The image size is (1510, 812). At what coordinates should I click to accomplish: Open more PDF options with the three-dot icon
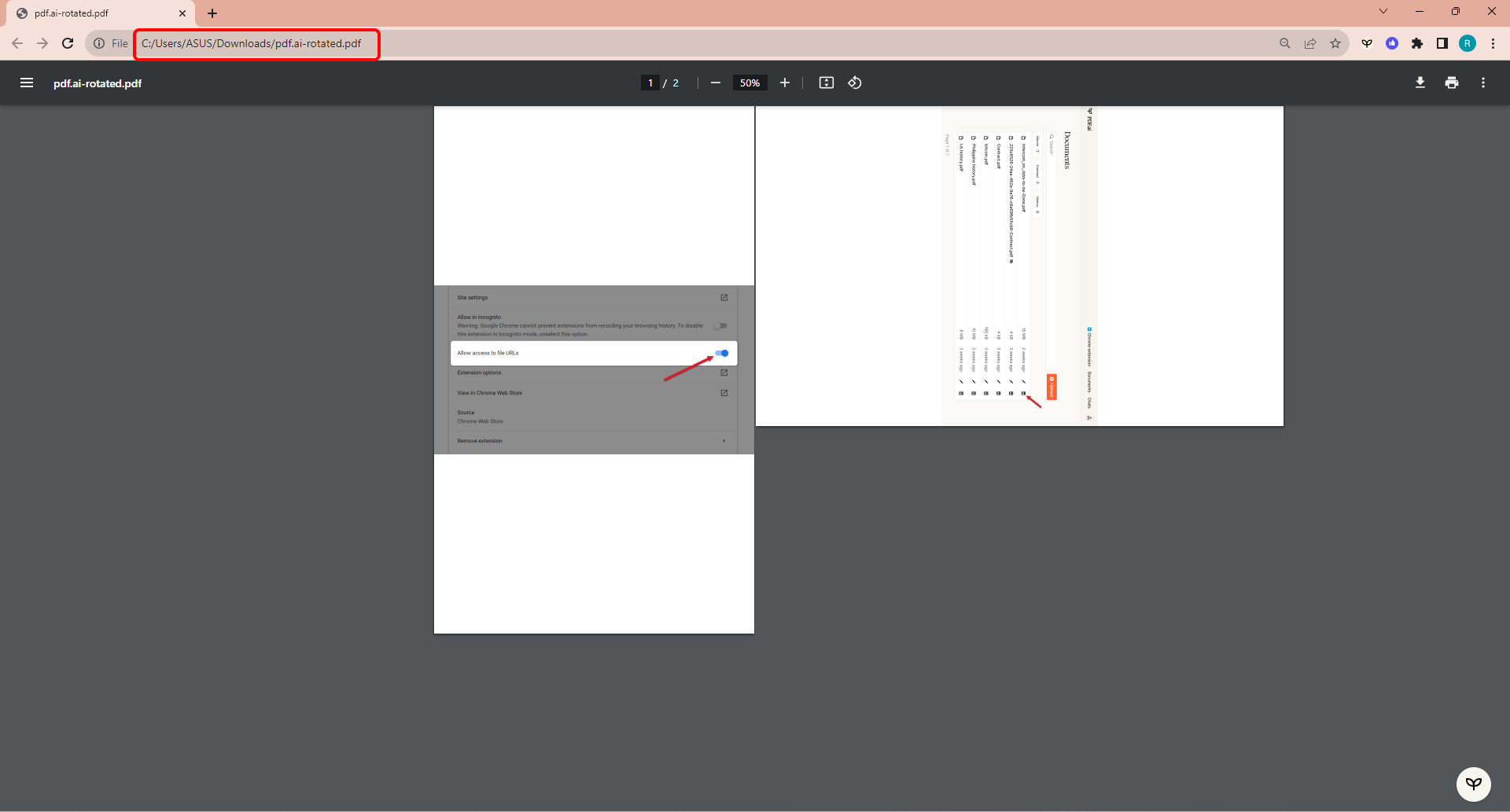pyautogui.click(x=1482, y=83)
